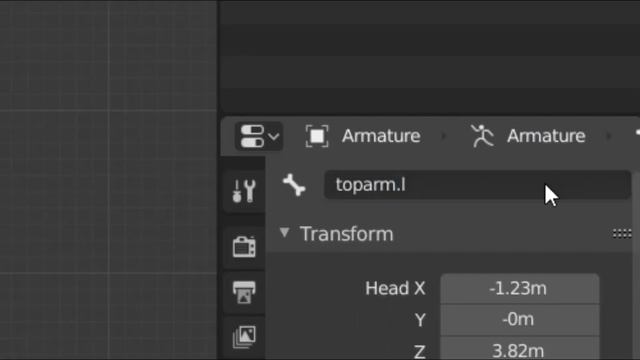Click the Head Z value 3.82m
This screenshot has height=360, width=640.
coord(520,349)
